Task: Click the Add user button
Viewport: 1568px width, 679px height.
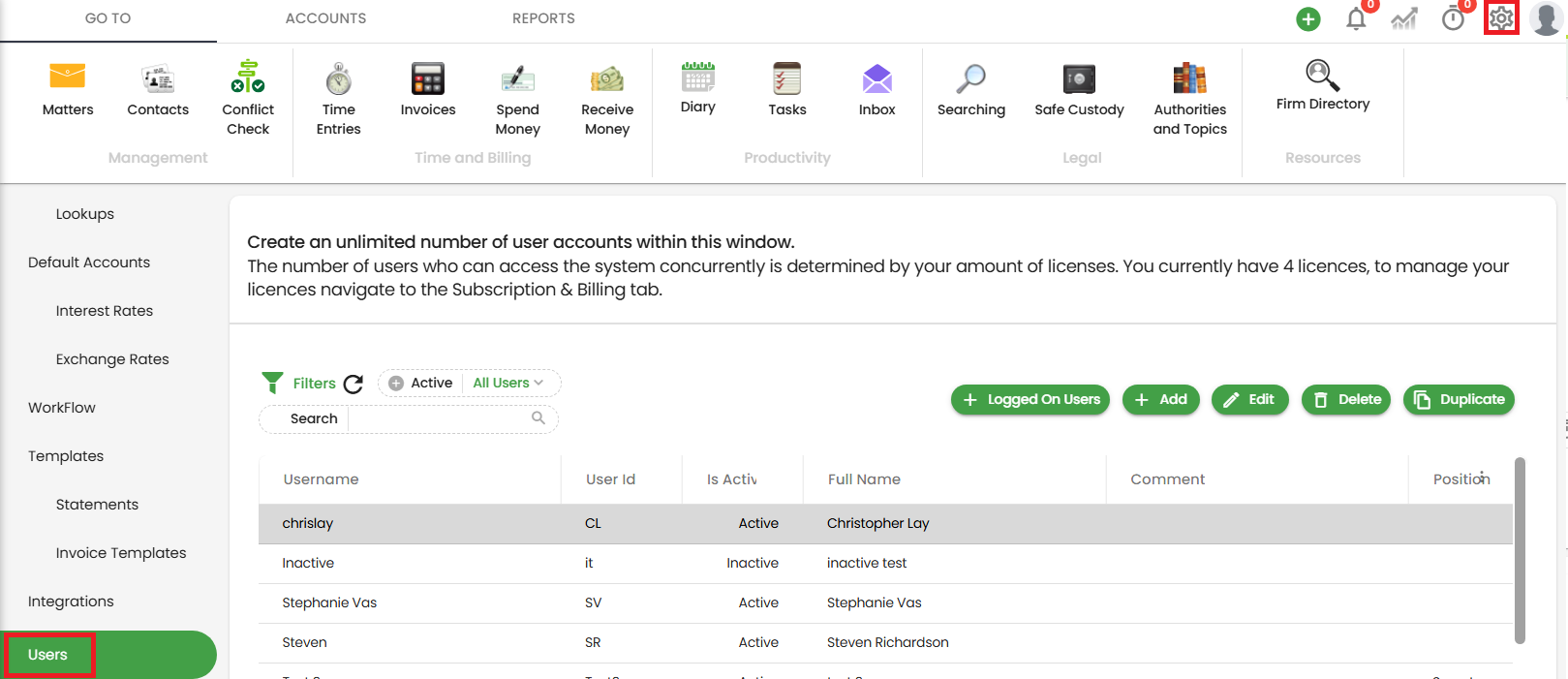Action: (1160, 399)
